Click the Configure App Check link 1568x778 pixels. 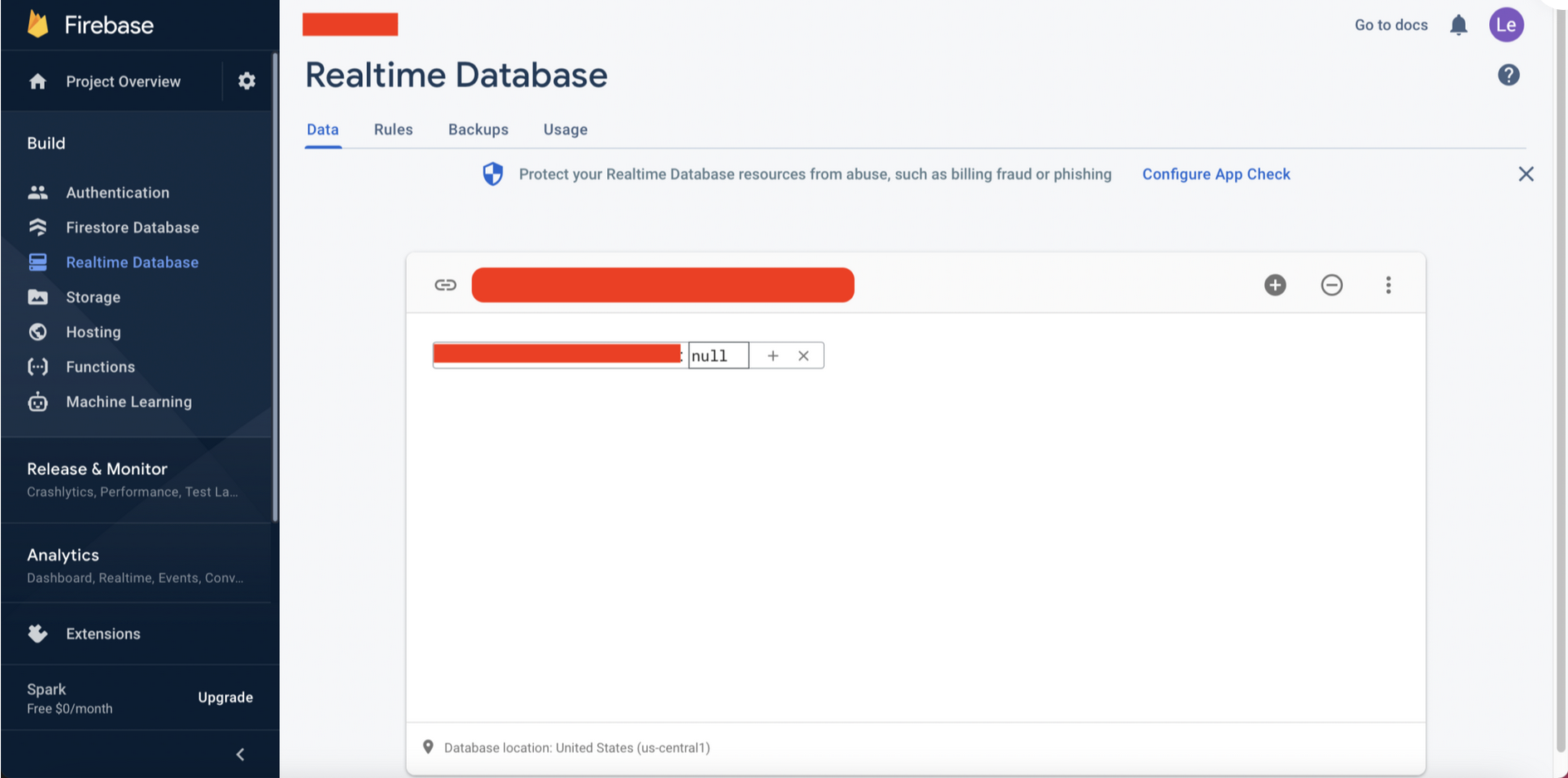(x=1216, y=174)
